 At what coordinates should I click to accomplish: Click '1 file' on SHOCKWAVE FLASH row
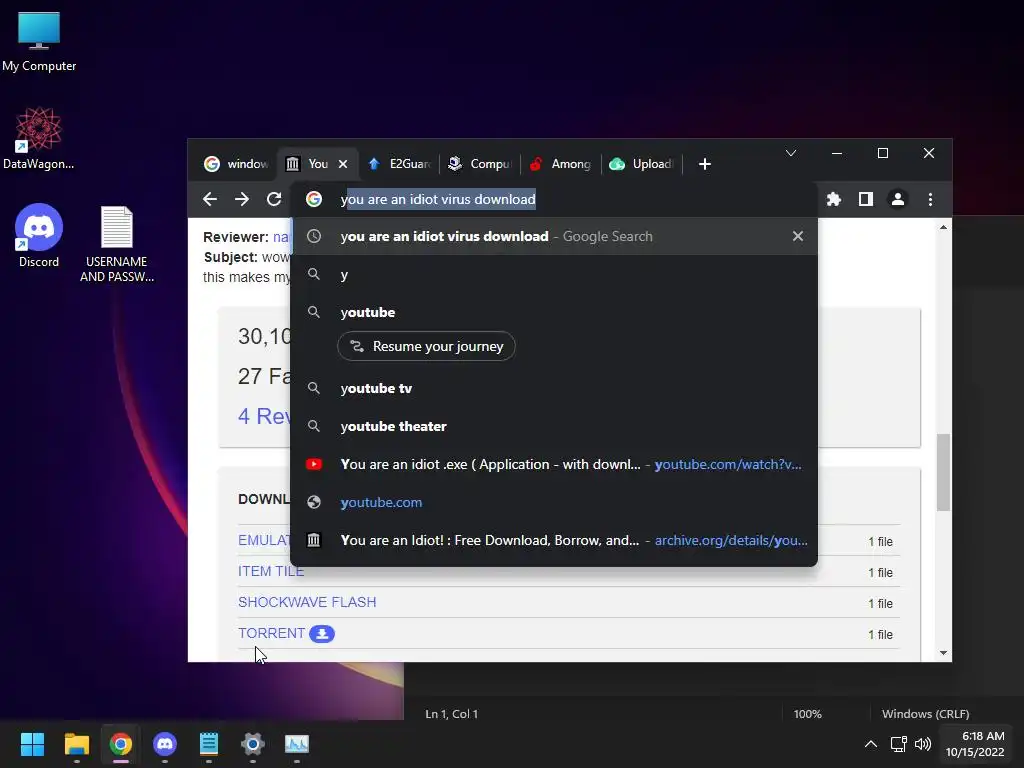pyautogui.click(x=880, y=603)
